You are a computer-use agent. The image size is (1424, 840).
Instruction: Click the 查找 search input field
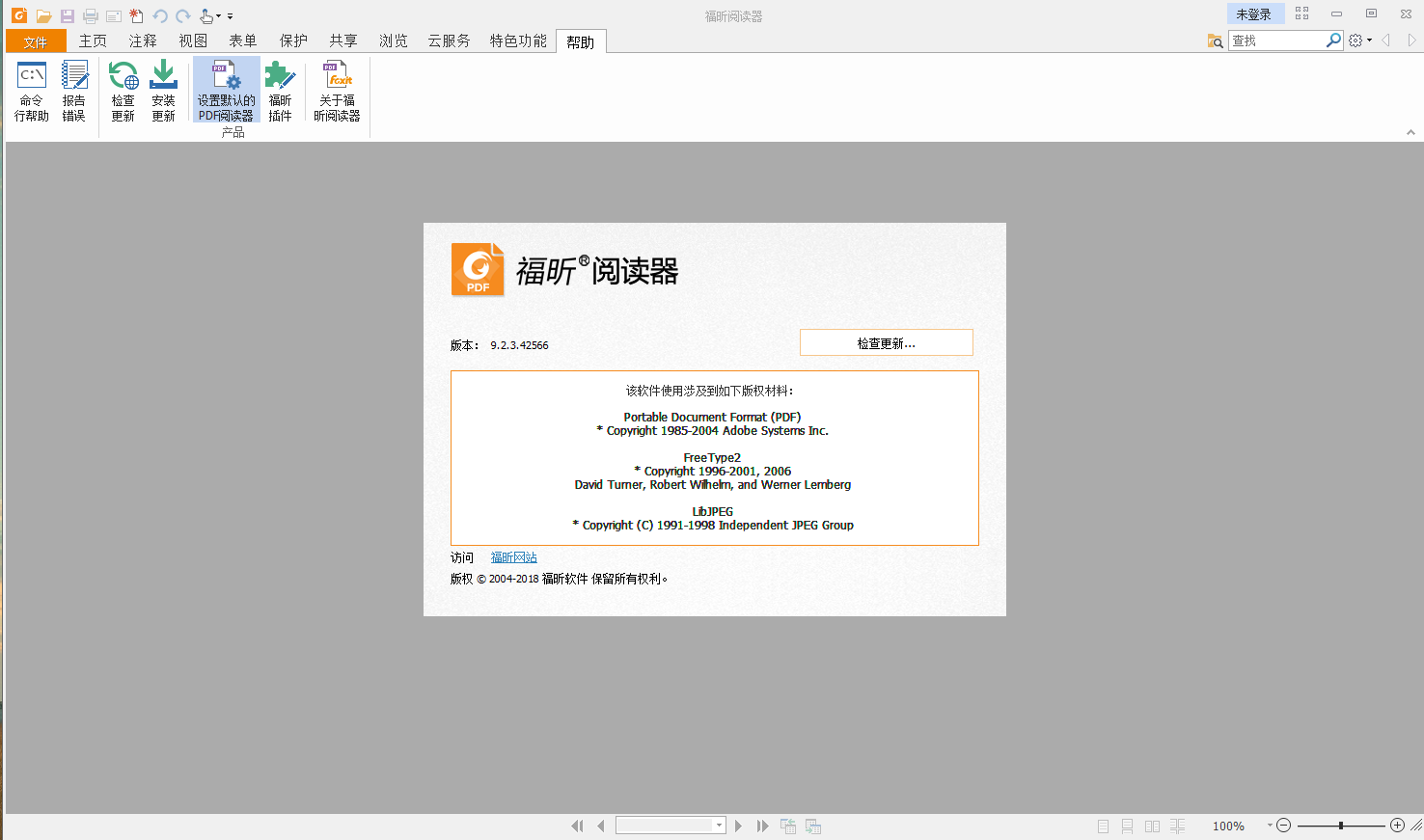[x=1276, y=41]
